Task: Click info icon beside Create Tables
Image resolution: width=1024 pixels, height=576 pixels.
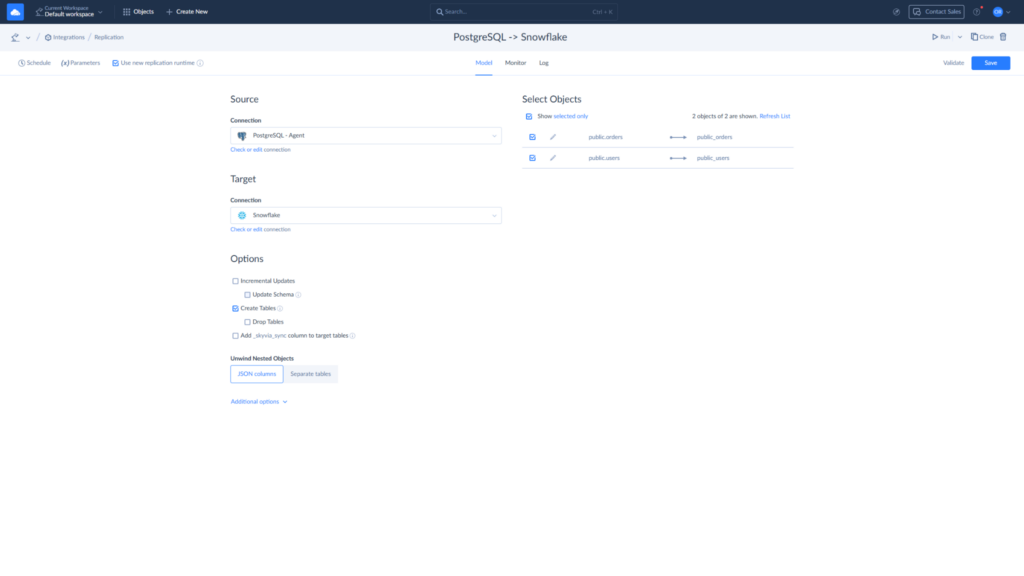Action: coord(280,308)
